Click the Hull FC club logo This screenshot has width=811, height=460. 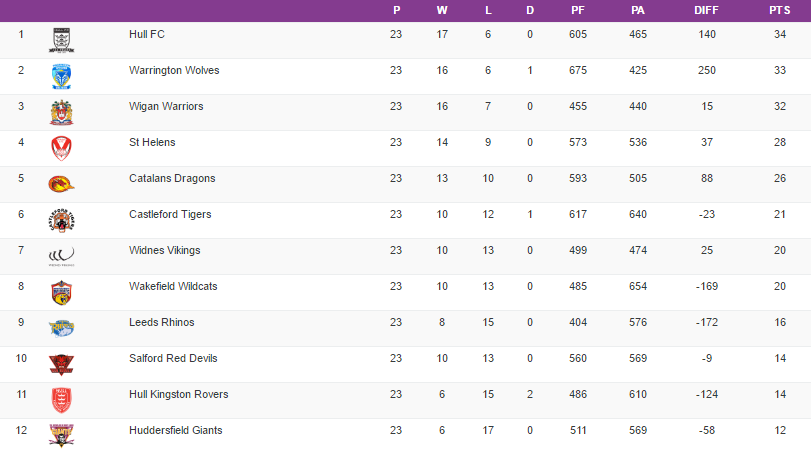(x=62, y=41)
